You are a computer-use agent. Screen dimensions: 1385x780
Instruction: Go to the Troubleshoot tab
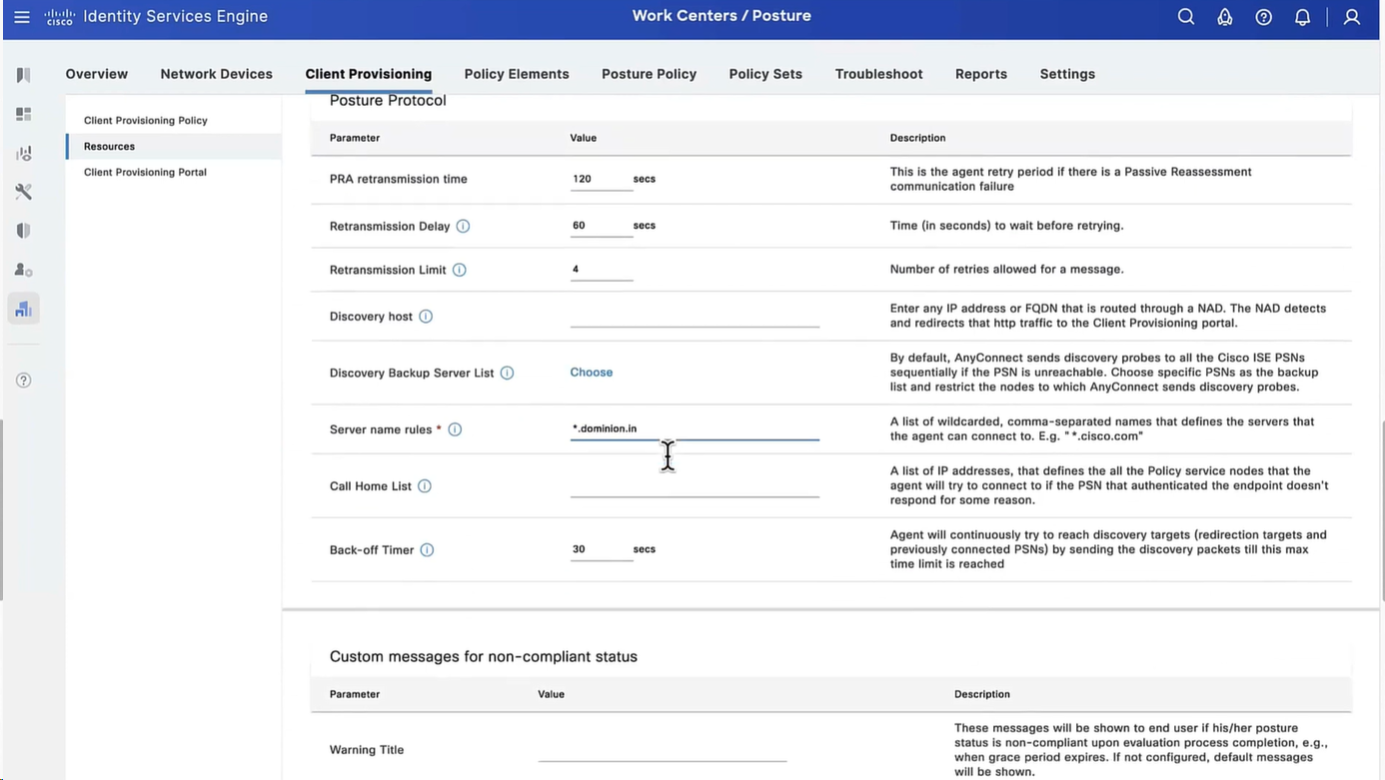tap(878, 74)
